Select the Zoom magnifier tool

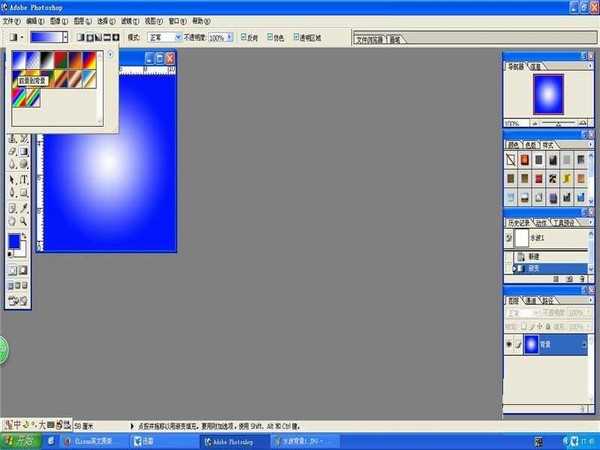tap(24, 221)
